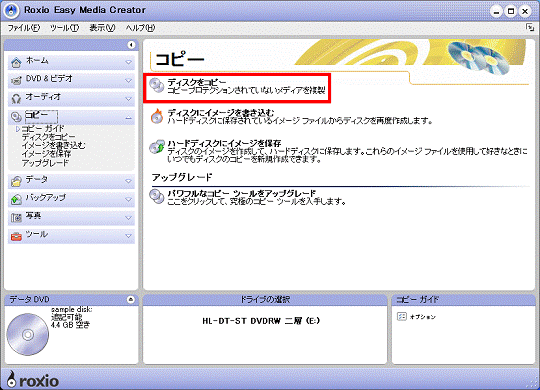Select イメージを保存 in sidebar
The width and height of the screenshot is (540, 390).
click(46, 154)
